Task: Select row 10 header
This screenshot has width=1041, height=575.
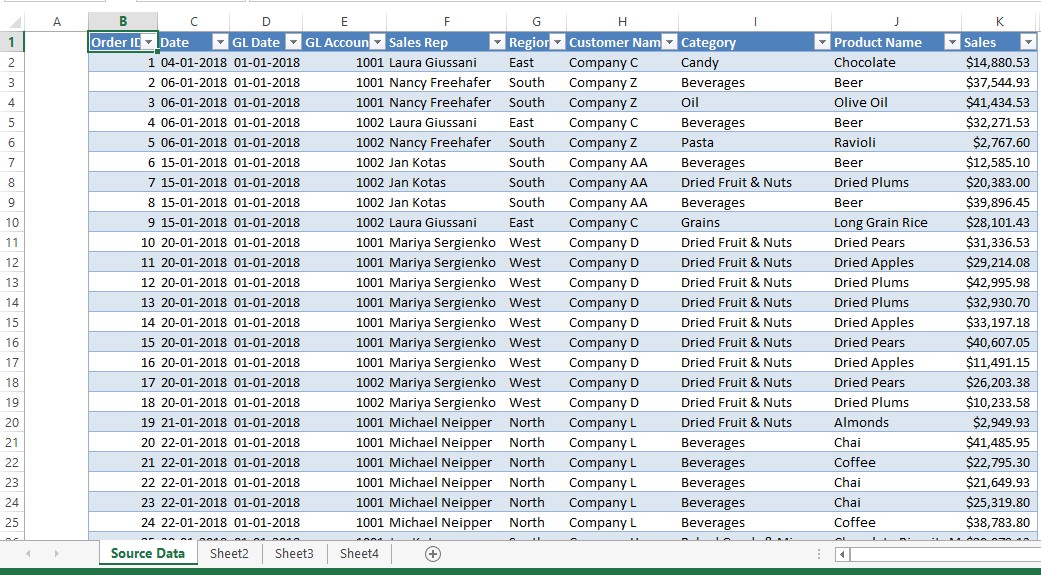Action: (12, 222)
